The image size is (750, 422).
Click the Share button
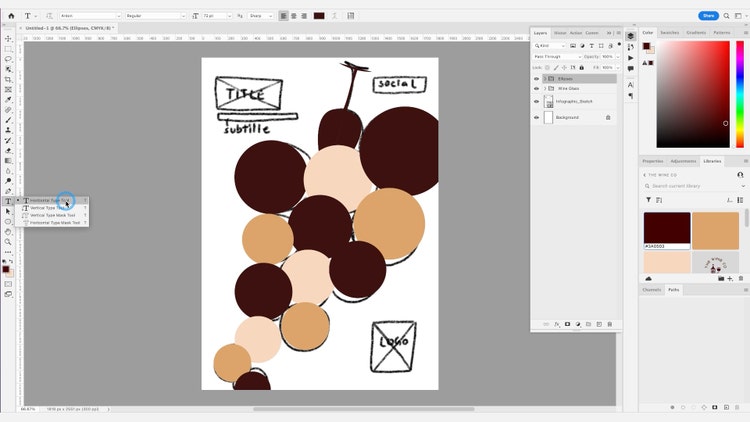[x=708, y=16]
